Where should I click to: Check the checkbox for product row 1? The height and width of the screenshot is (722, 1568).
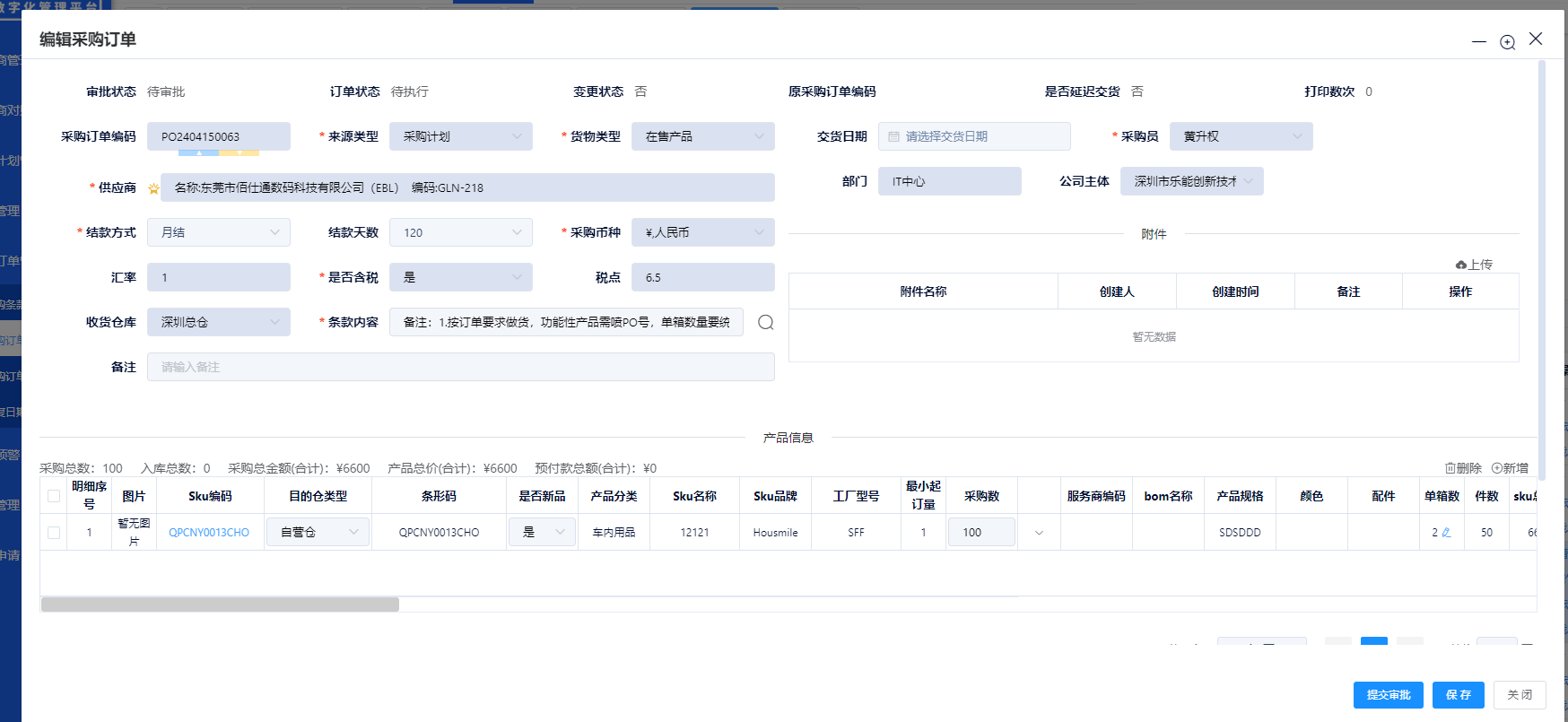54,533
